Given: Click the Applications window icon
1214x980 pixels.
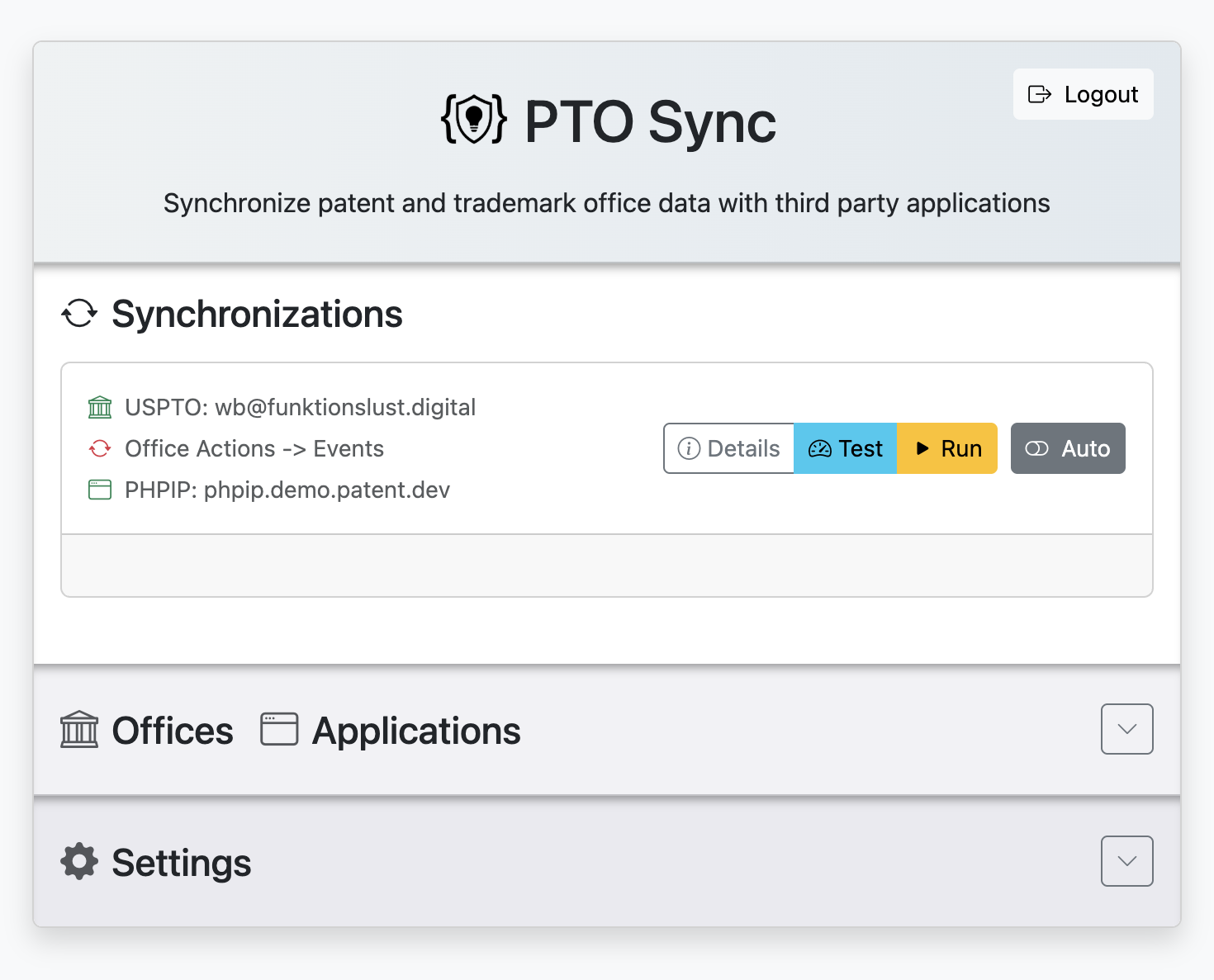Looking at the screenshot, I should pos(279,729).
